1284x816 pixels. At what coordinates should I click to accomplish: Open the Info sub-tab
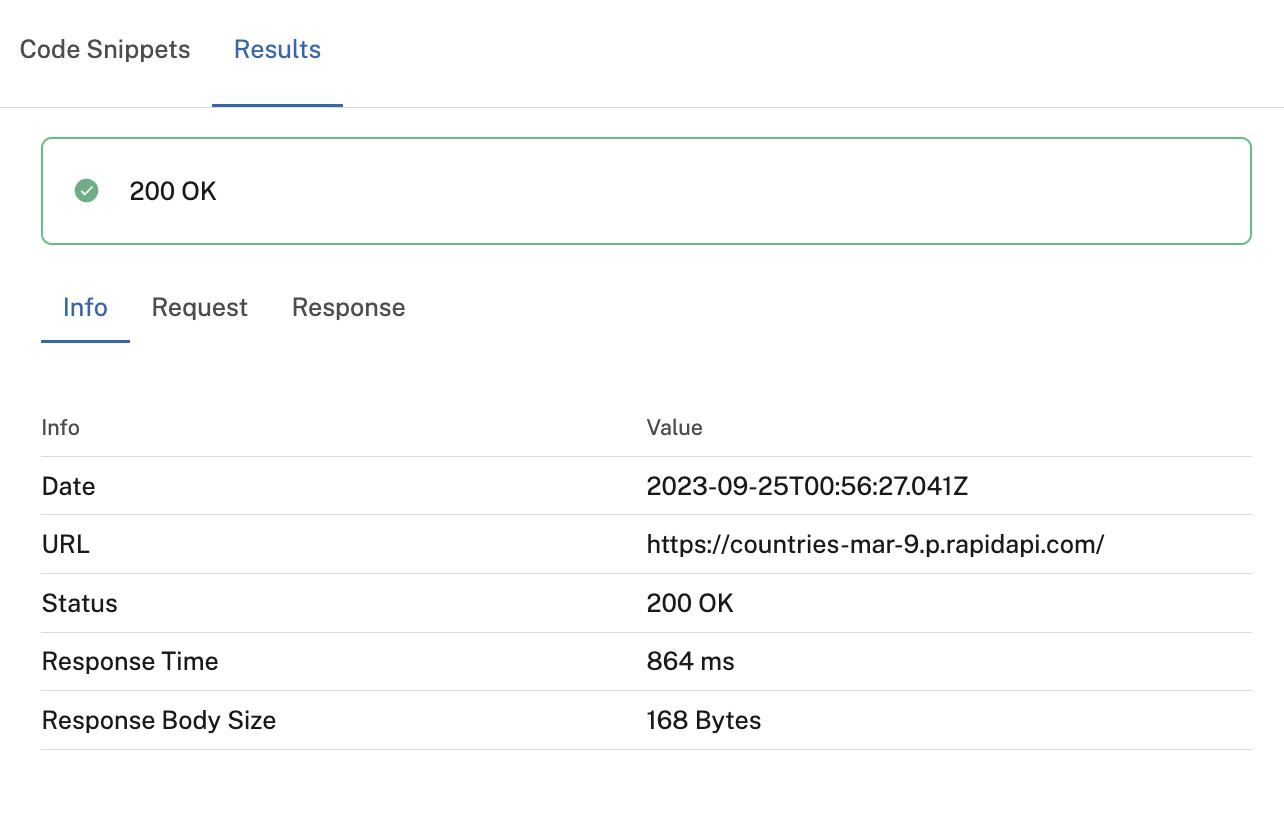pos(85,307)
